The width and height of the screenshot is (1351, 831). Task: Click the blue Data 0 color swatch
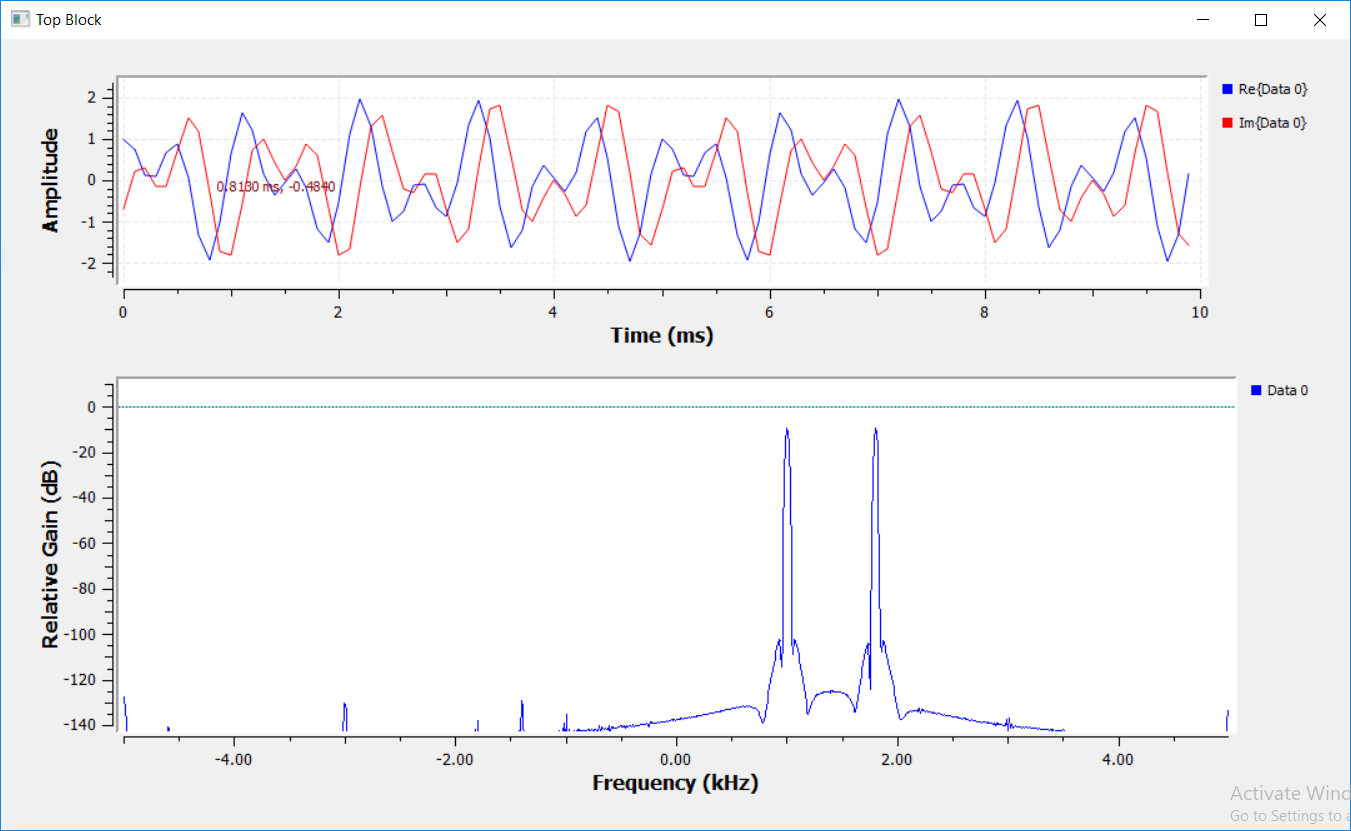[1256, 390]
